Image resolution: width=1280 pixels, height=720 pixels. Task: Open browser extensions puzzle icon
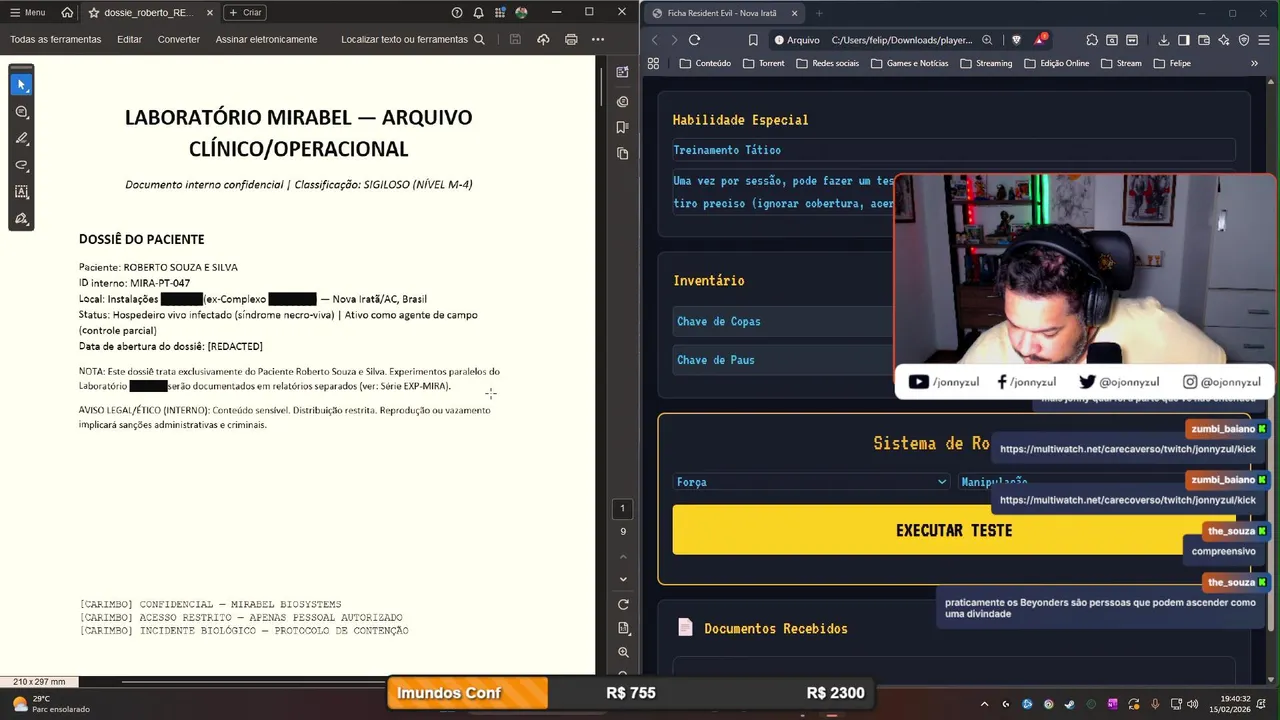click(x=1092, y=40)
